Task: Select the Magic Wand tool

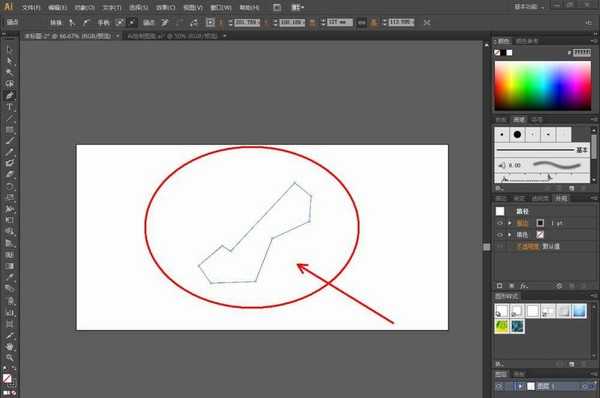Action: (x=10, y=72)
